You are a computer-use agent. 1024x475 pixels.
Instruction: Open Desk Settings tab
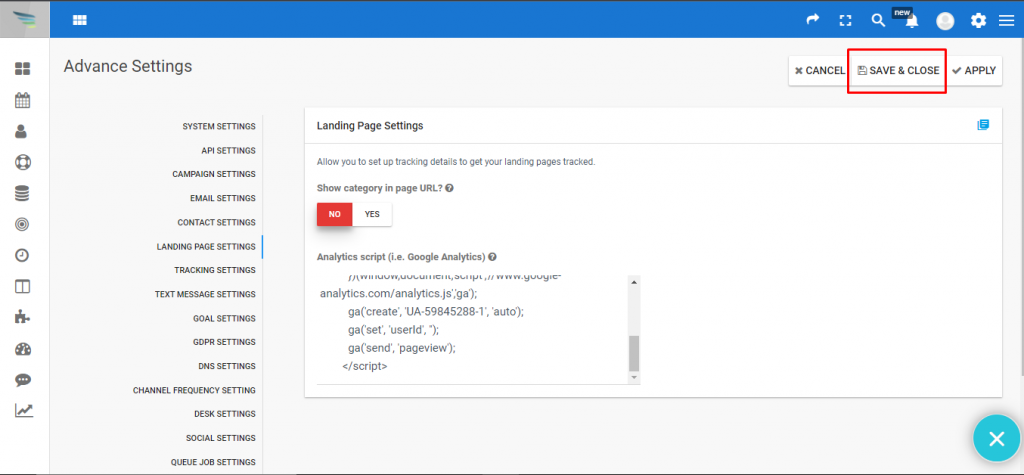(x=225, y=414)
